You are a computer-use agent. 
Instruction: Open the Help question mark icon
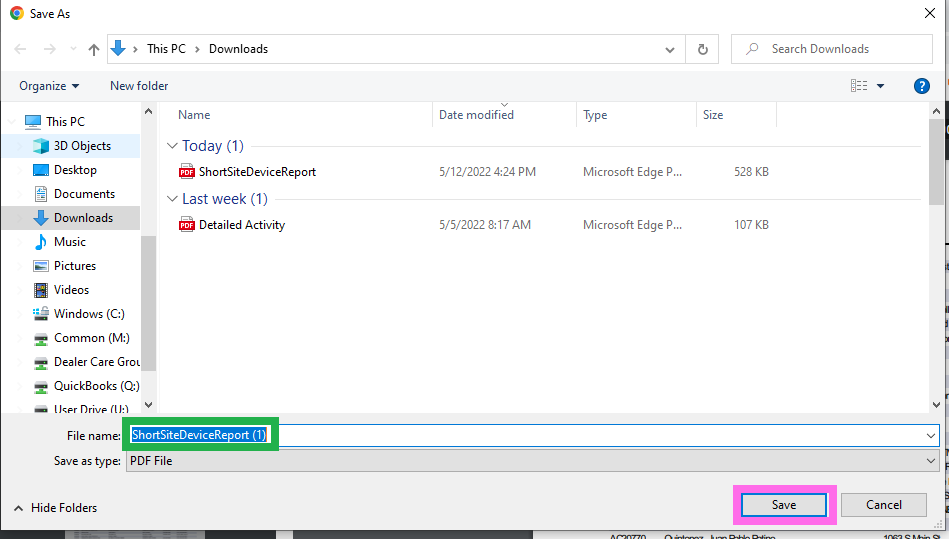(x=922, y=86)
